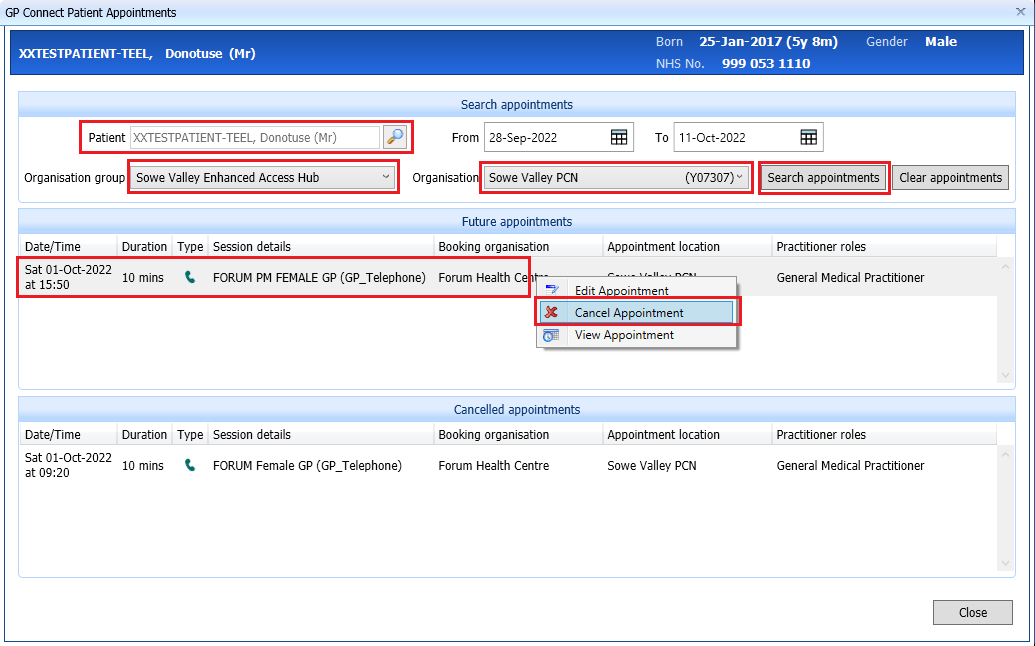The width and height of the screenshot is (1035, 646).
Task: Open the From date calendar picker
Action: (x=619, y=137)
